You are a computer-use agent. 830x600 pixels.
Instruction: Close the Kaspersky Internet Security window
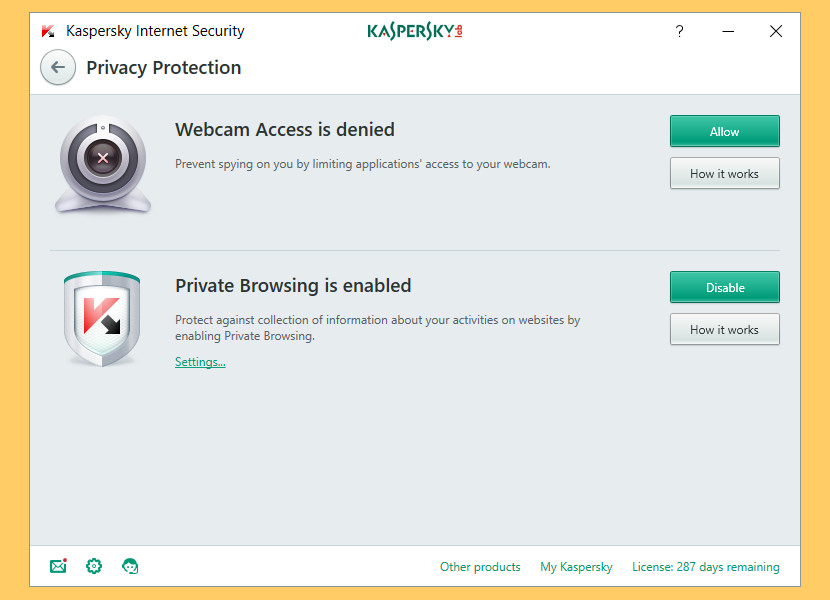tap(776, 31)
